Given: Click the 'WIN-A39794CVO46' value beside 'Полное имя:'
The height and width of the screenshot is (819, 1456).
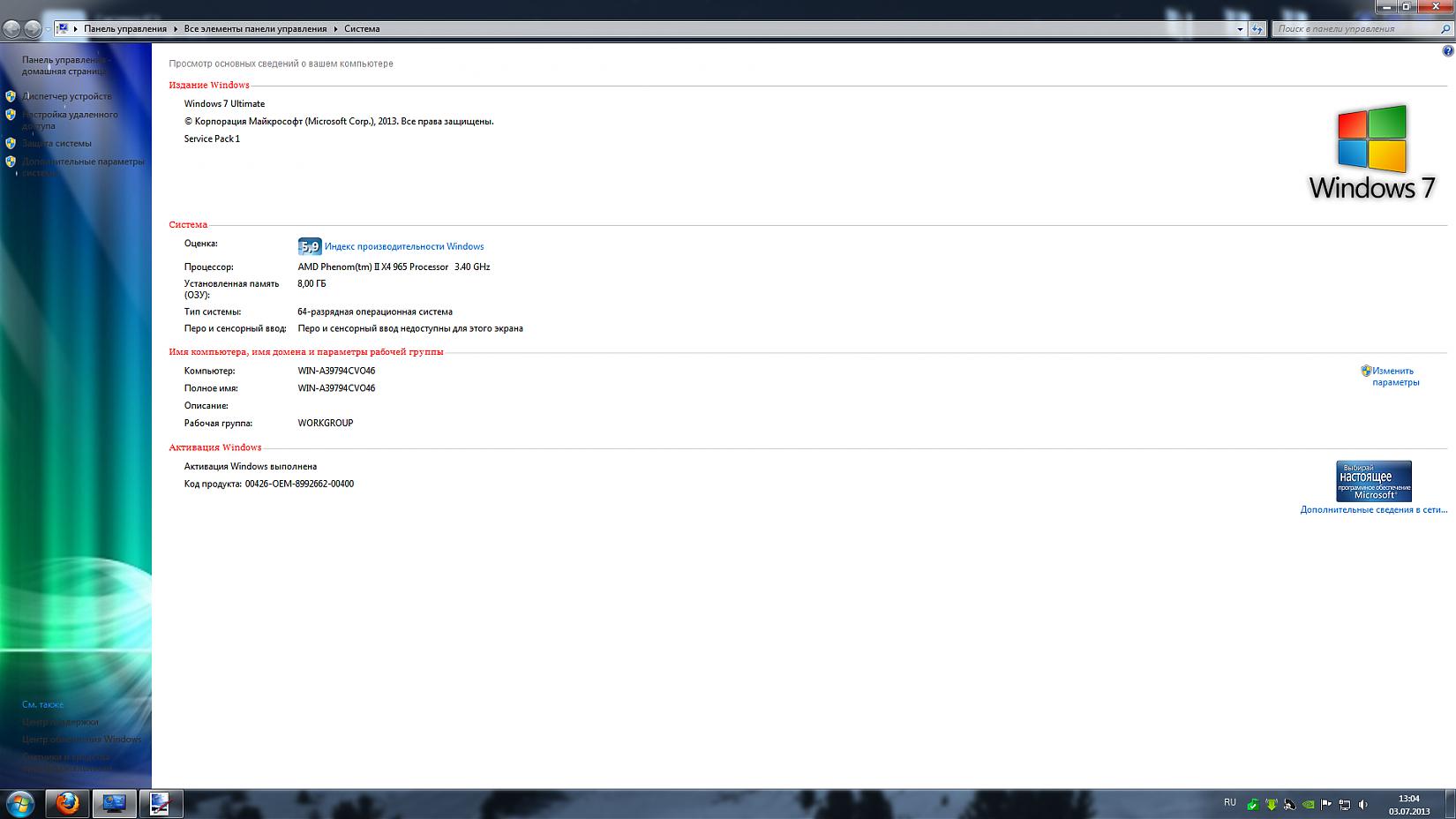Looking at the screenshot, I should (x=336, y=388).
